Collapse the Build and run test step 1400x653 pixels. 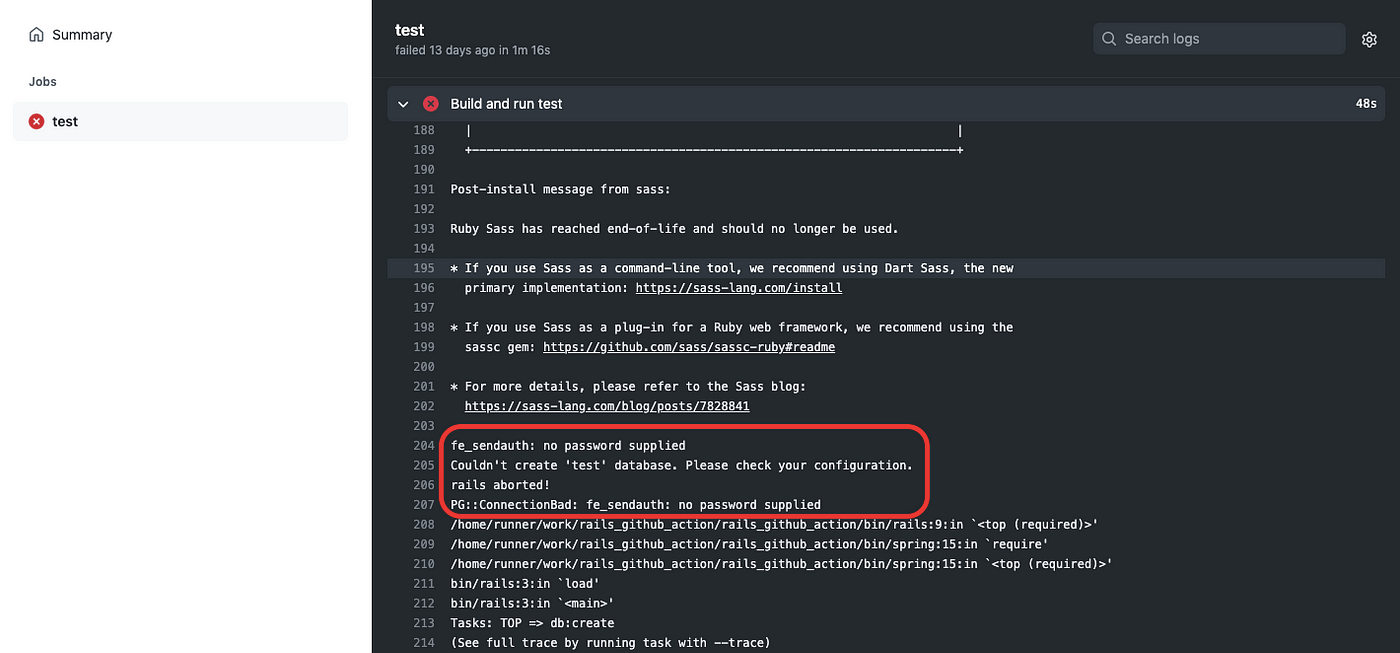tap(403, 104)
